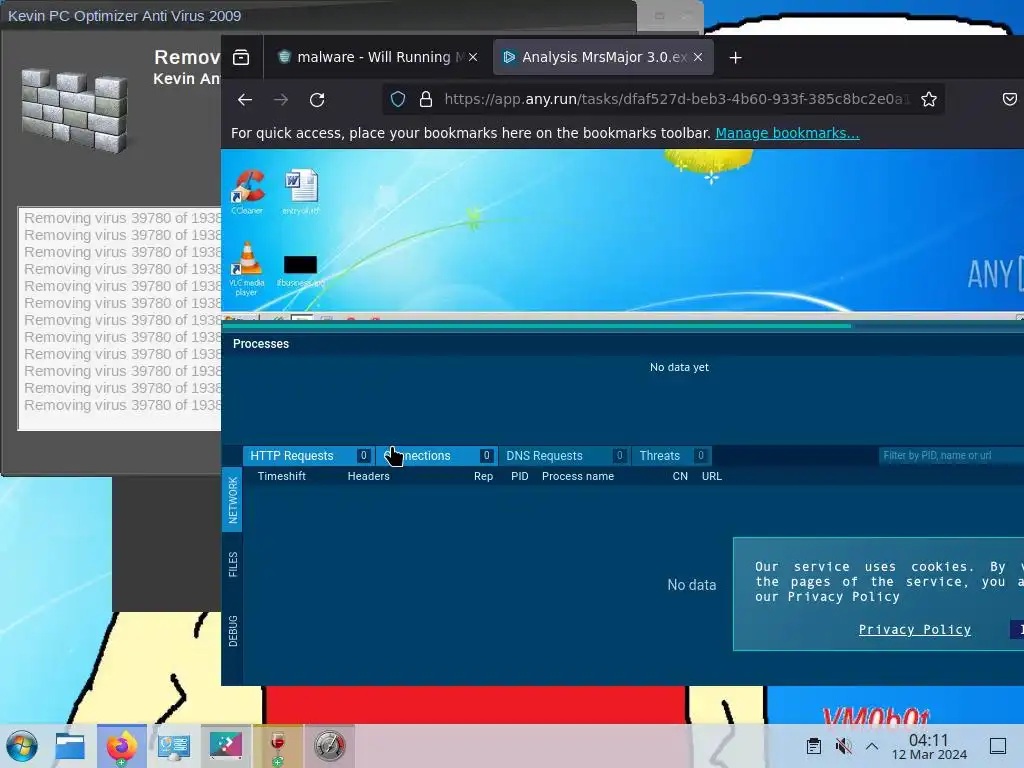The width and height of the screenshot is (1024, 768).
Task: Open the Privacy Policy link in cookie notice
Action: pyautogui.click(x=914, y=630)
